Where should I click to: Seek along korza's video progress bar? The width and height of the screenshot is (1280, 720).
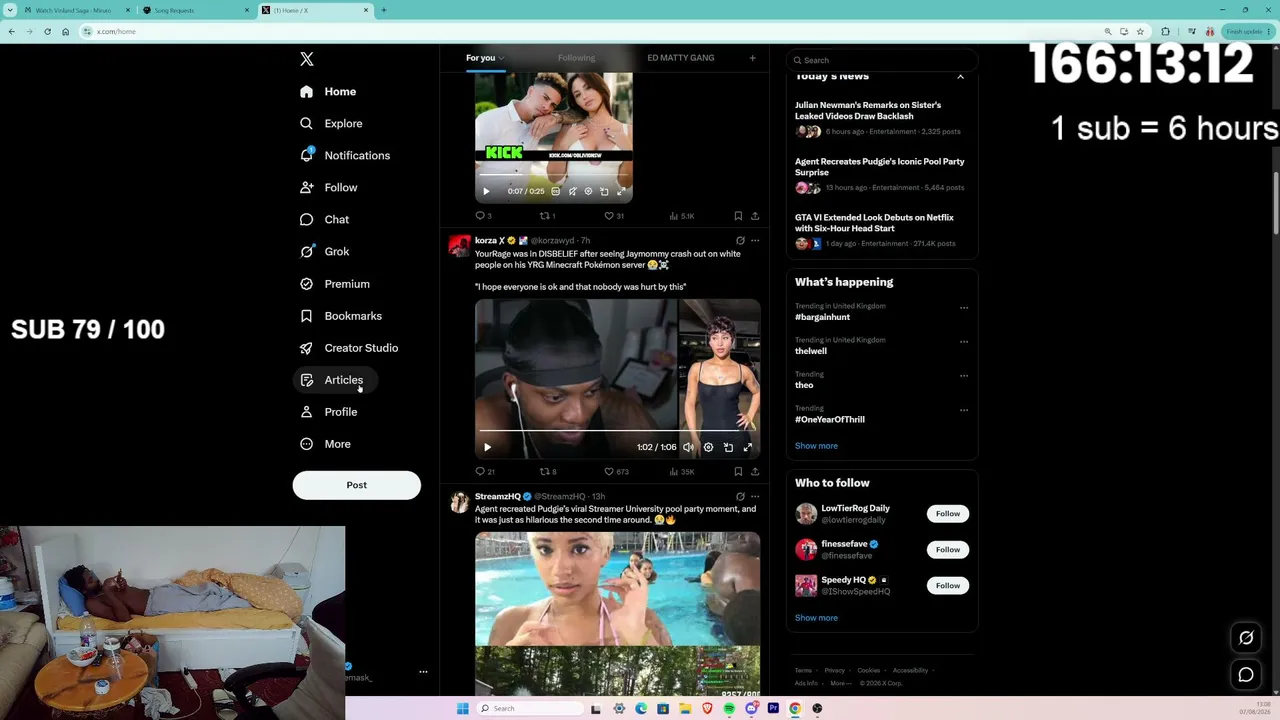pyautogui.click(x=617, y=431)
